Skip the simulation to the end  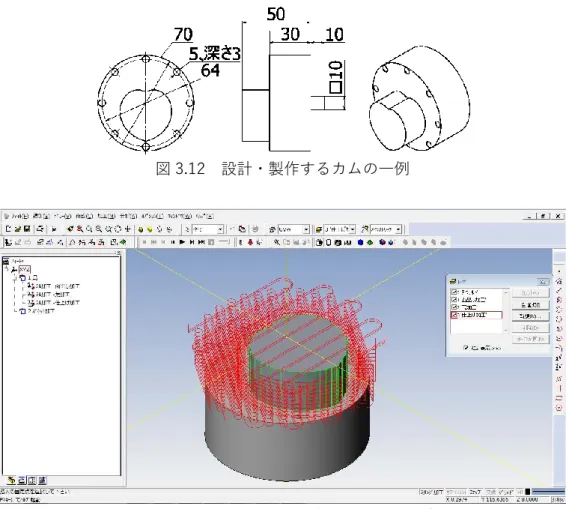click(x=201, y=242)
